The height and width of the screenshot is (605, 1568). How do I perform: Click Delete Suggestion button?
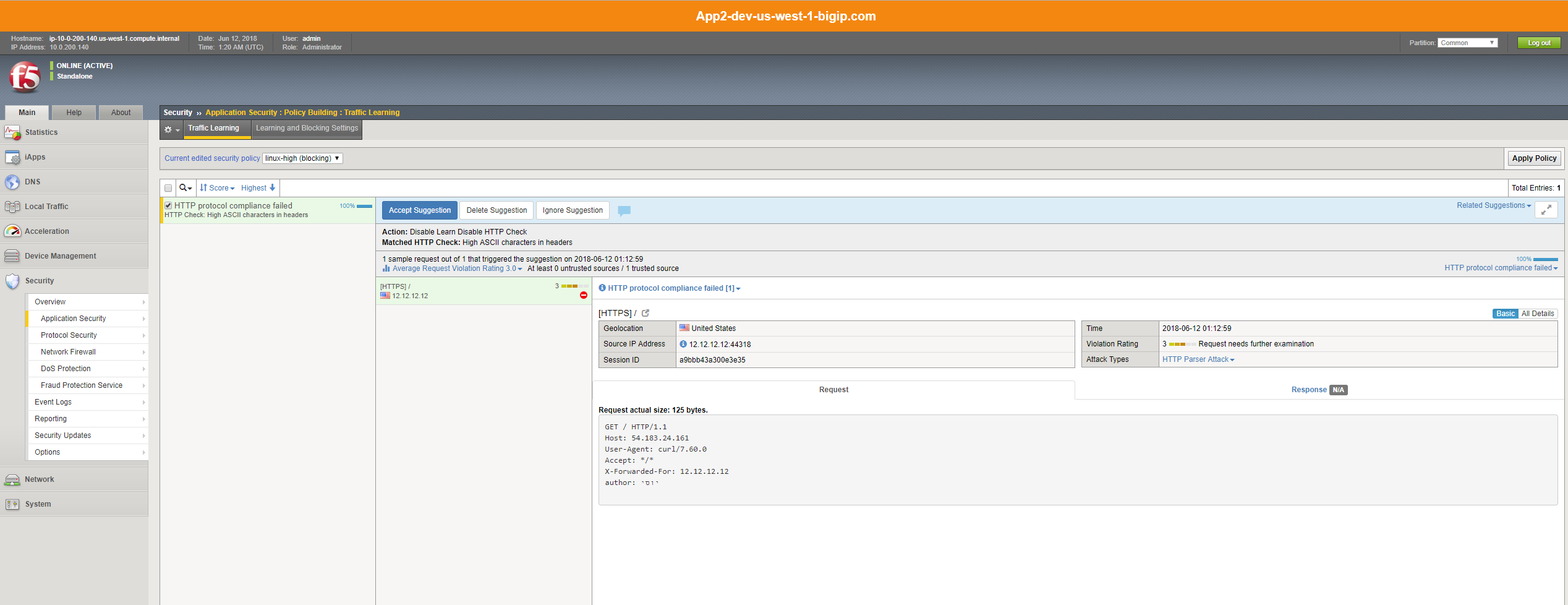click(497, 210)
